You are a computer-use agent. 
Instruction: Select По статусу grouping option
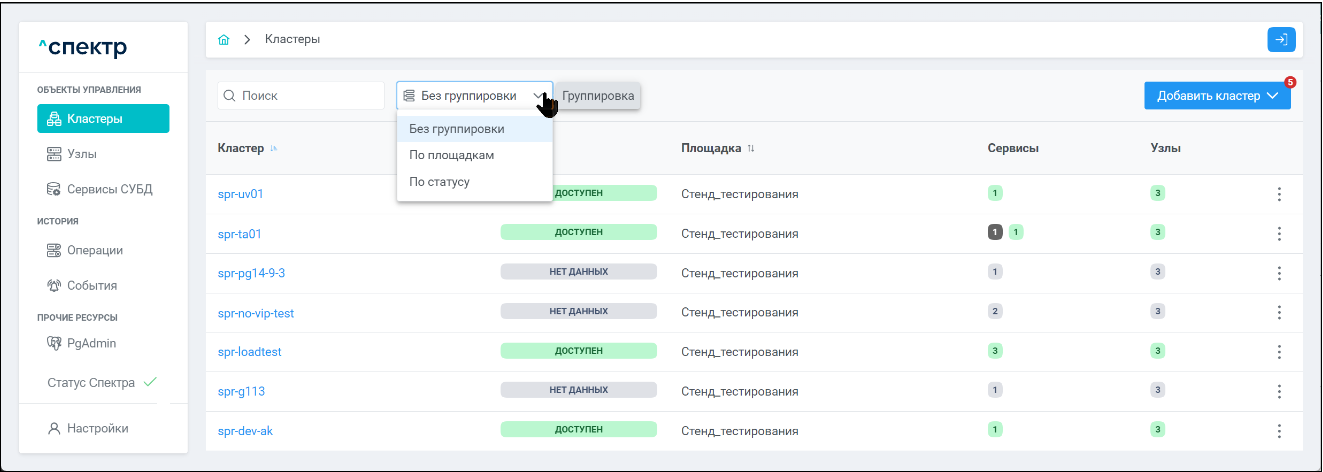439,182
